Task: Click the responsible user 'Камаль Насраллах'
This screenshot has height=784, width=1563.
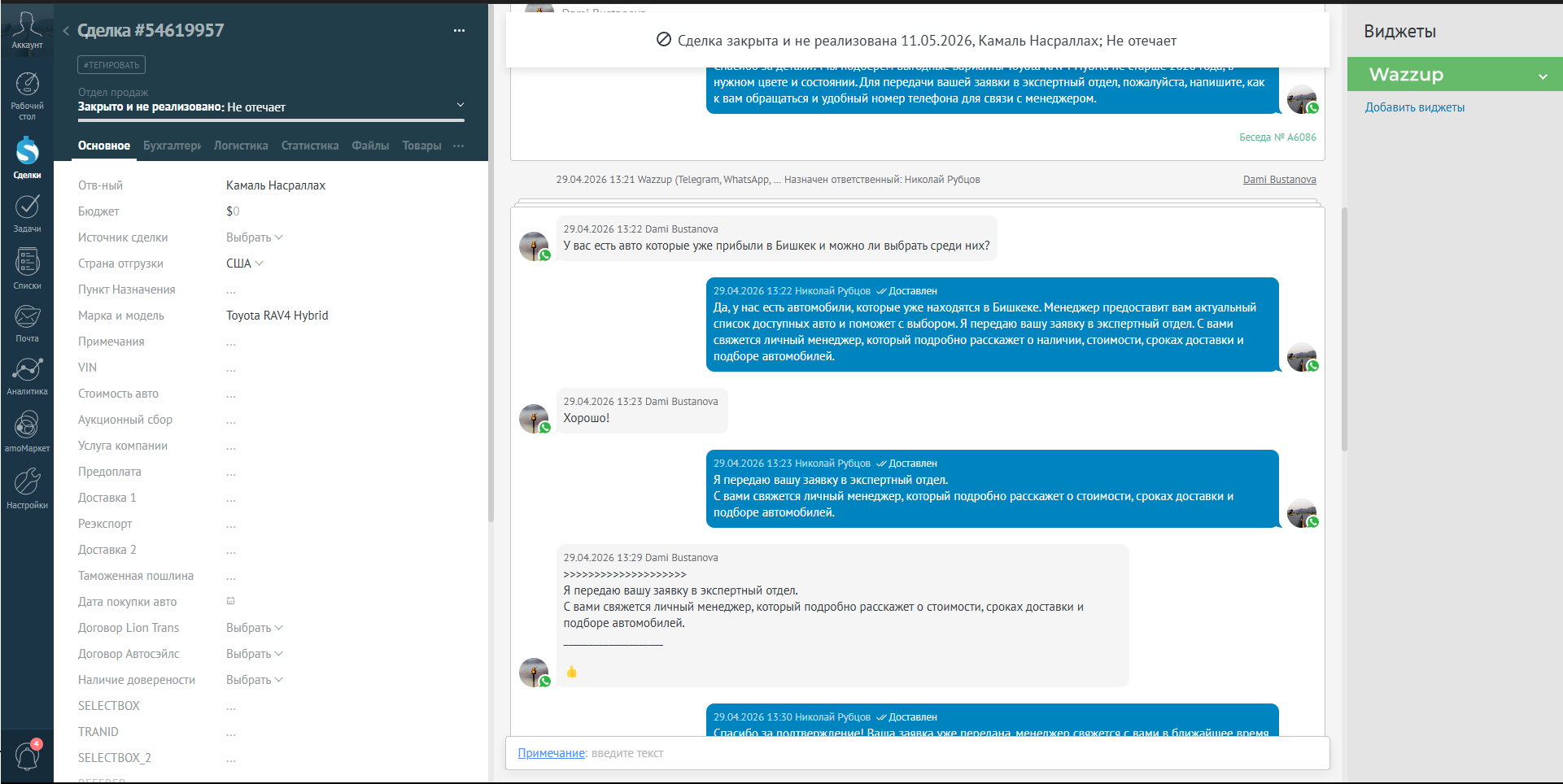Action: 276,185
